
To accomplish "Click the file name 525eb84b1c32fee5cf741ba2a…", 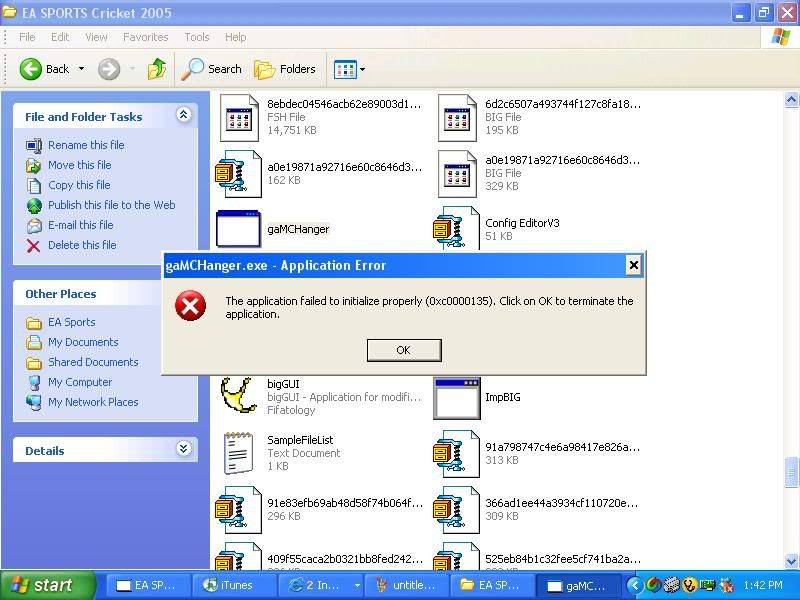I will point(563,559).
